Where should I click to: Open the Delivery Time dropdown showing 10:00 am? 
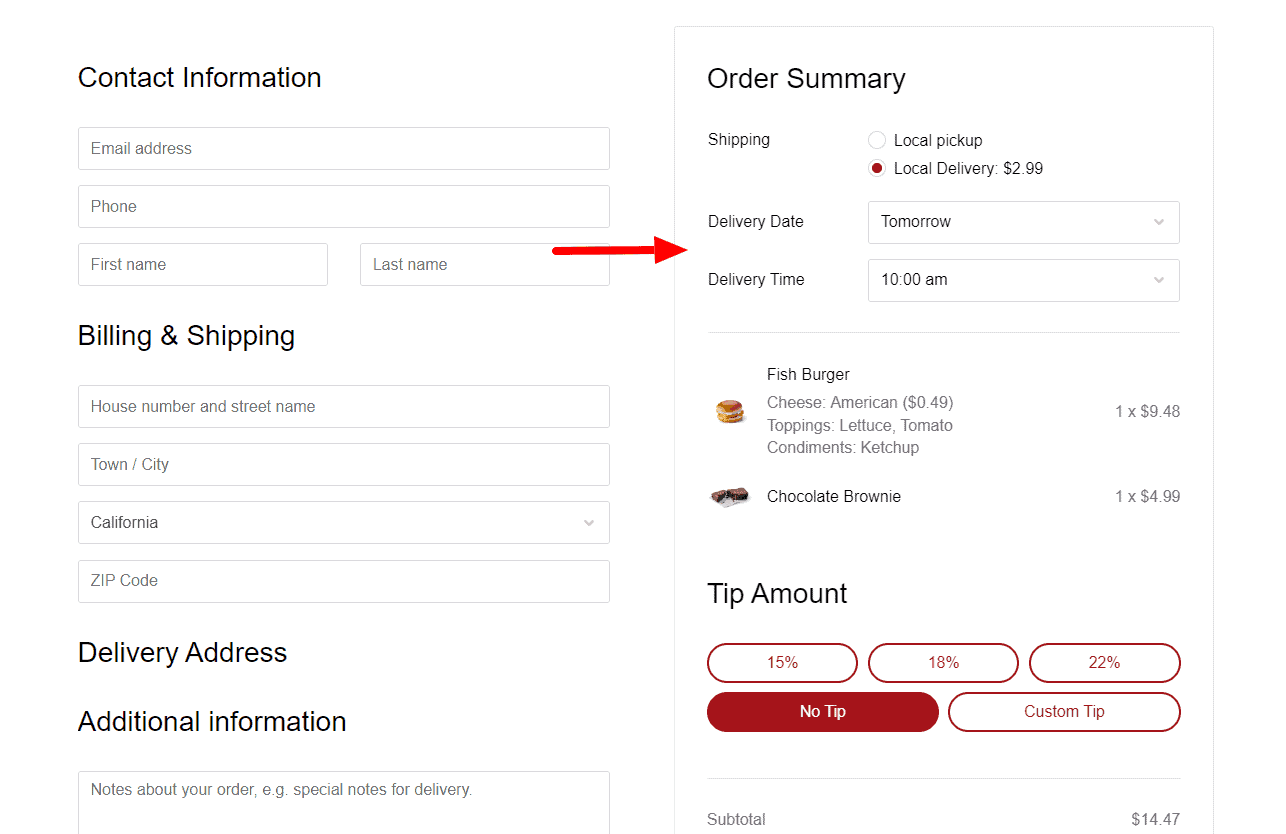click(1023, 280)
